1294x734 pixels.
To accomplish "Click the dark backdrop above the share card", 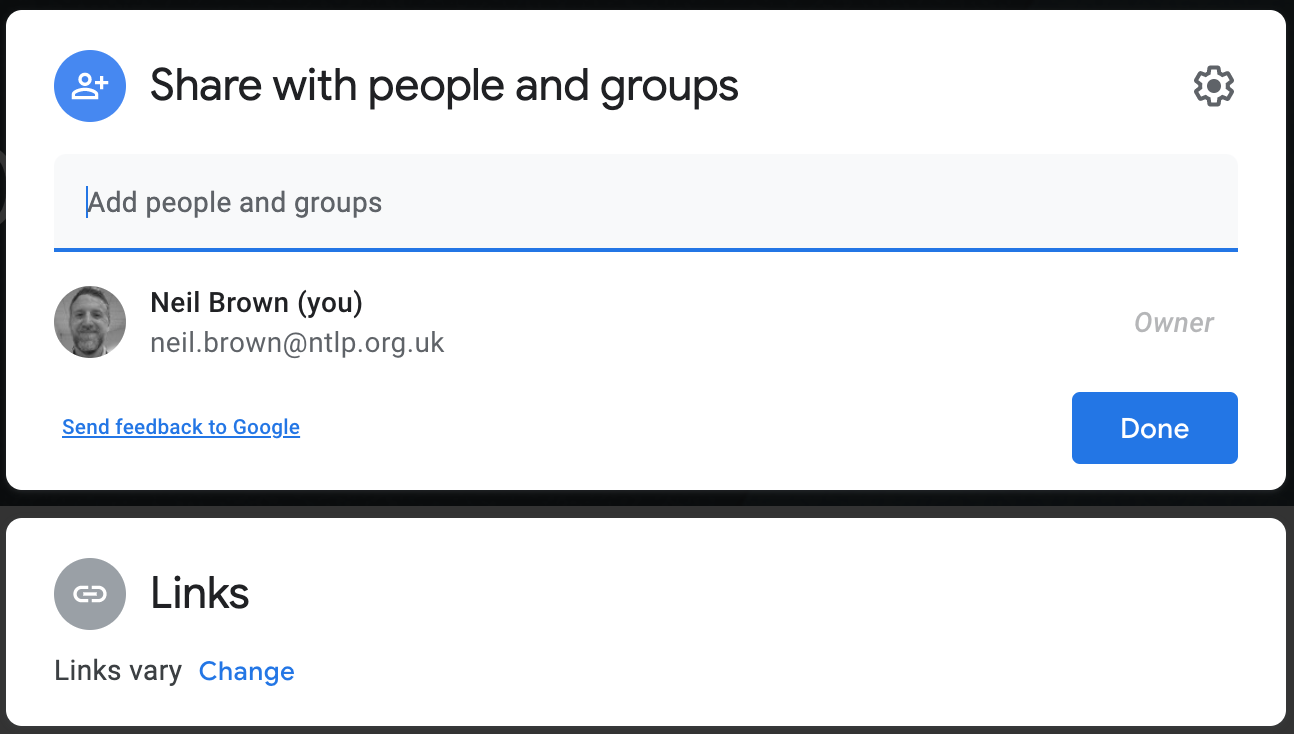I will [x=646, y=4].
